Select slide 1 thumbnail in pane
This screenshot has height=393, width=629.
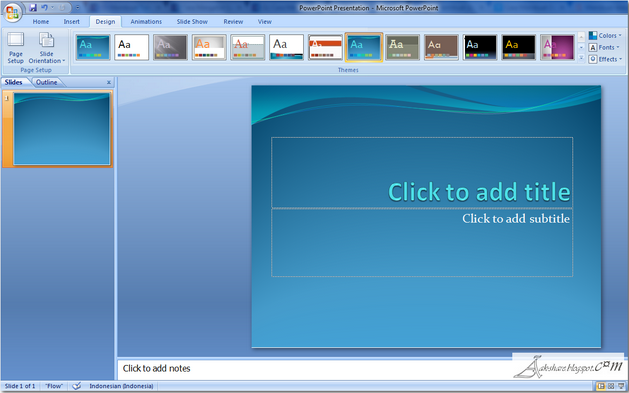62,129
